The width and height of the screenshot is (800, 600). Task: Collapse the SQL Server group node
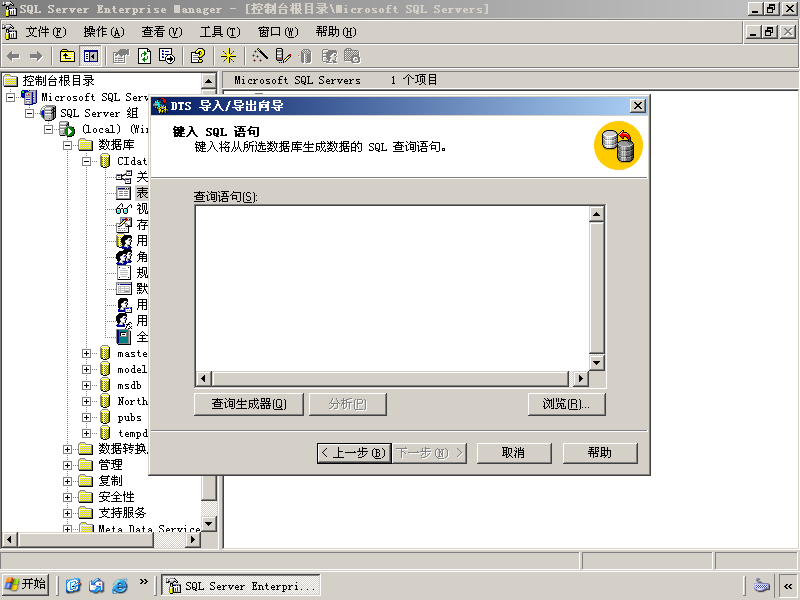pyautogui.click(x=30, y=113)
